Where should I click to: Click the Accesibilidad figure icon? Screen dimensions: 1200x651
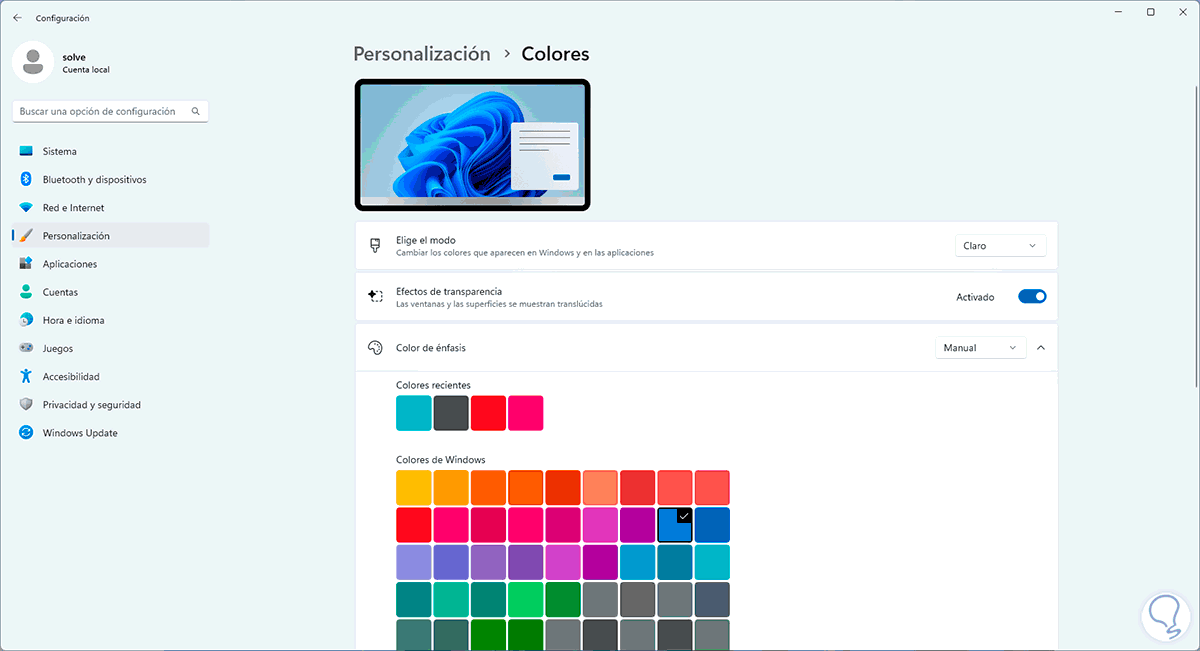pyautogui.click(x=26, y=377)
